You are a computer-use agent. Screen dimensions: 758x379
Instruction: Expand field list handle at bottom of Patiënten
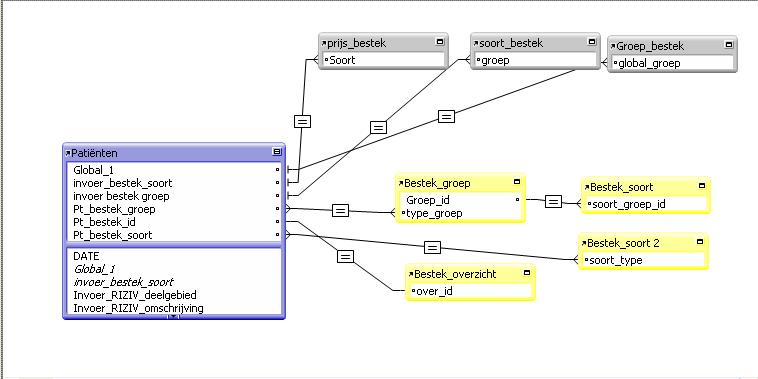(x=174, y=317)
